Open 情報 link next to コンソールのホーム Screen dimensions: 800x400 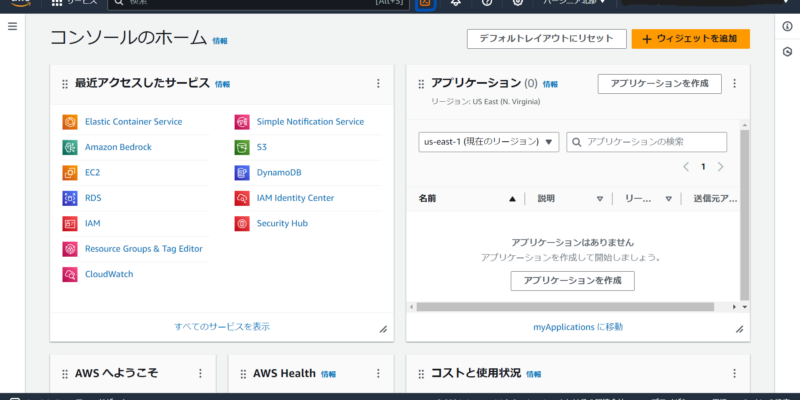[x=220, y=41]
